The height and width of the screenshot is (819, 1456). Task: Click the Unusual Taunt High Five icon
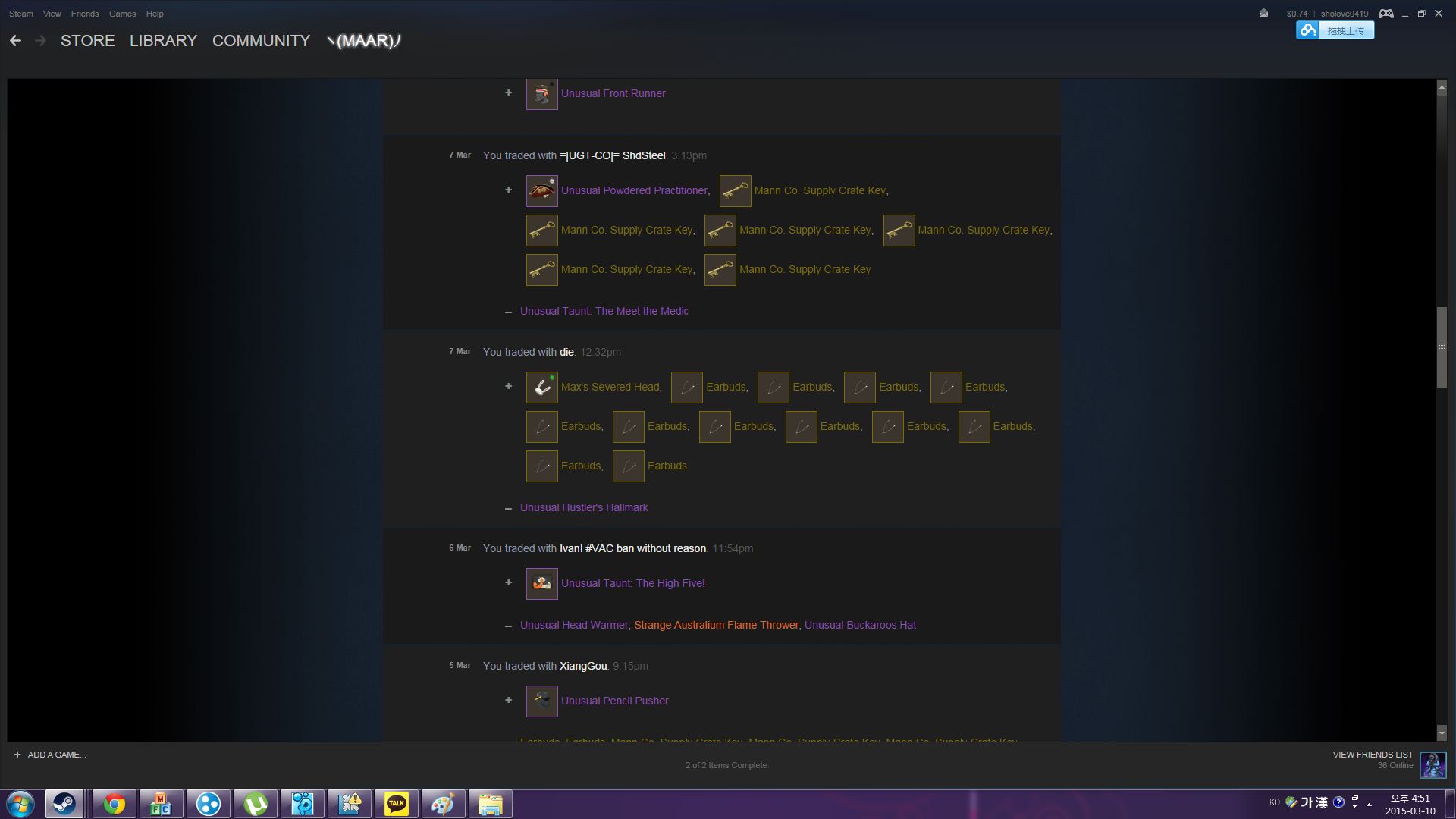pyautogui.click(x=541, y=584)
